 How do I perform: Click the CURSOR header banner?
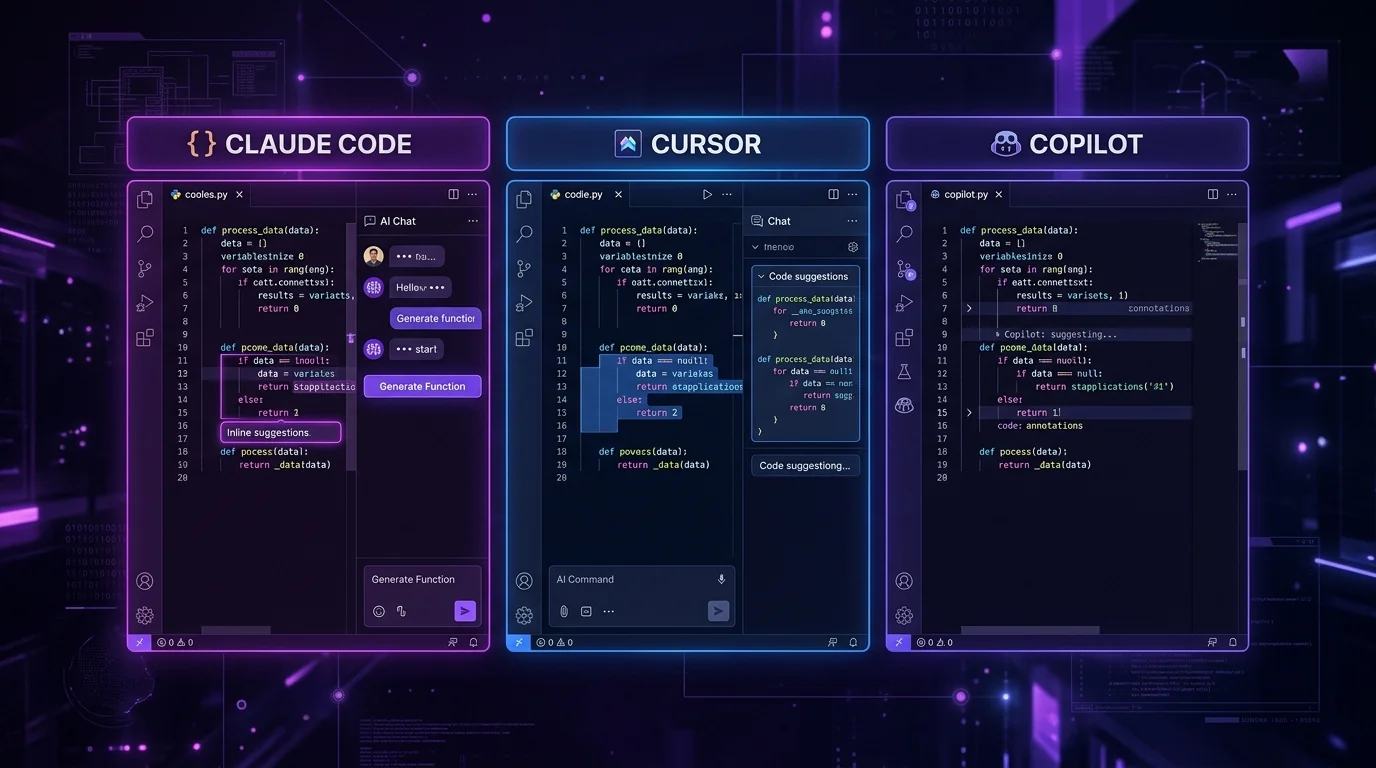tap(688, 143)
